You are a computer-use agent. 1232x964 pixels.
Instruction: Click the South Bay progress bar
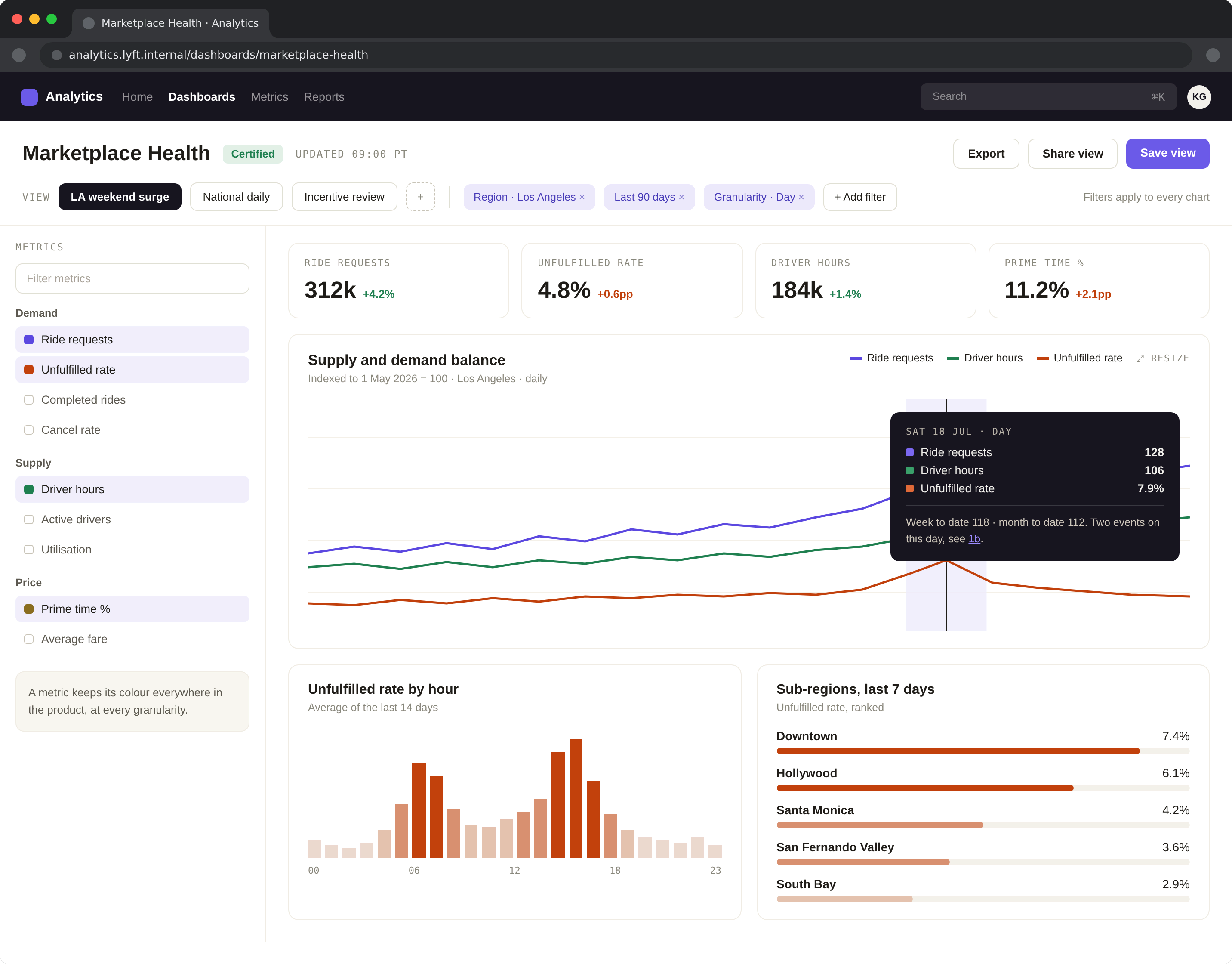[983, 899]
